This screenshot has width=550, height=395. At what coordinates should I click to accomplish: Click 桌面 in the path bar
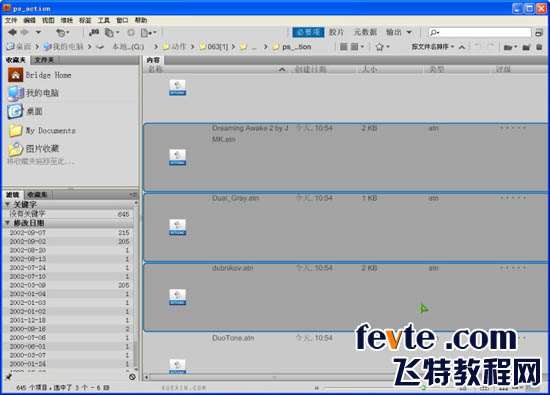[19, 46]
